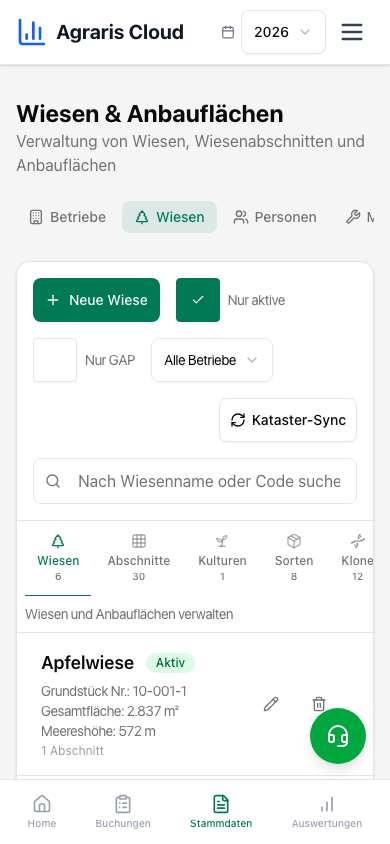This screenshot has width=390, height=844.
Task: Click 'Gesamtfläche: 2.837 m²' text
Action: pyautogui.click(x=110, y=711)
